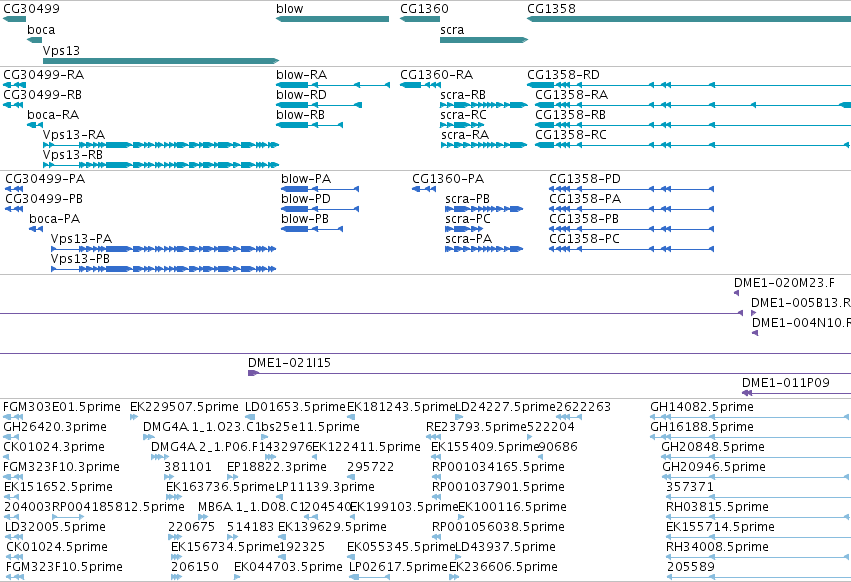This screenshot has width=851, height=582.
Task: Click the CG1360-RA transcript label
Action: pyautogui.click(x=437, y=74)
